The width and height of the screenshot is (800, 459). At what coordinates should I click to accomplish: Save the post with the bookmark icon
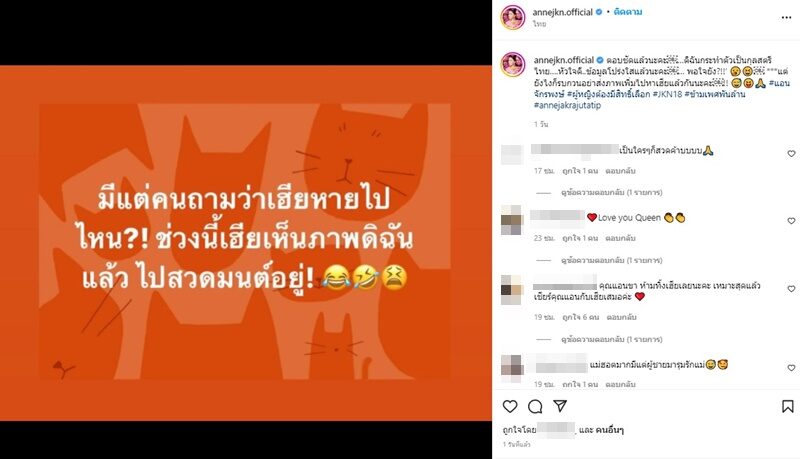tap(788, 406)
